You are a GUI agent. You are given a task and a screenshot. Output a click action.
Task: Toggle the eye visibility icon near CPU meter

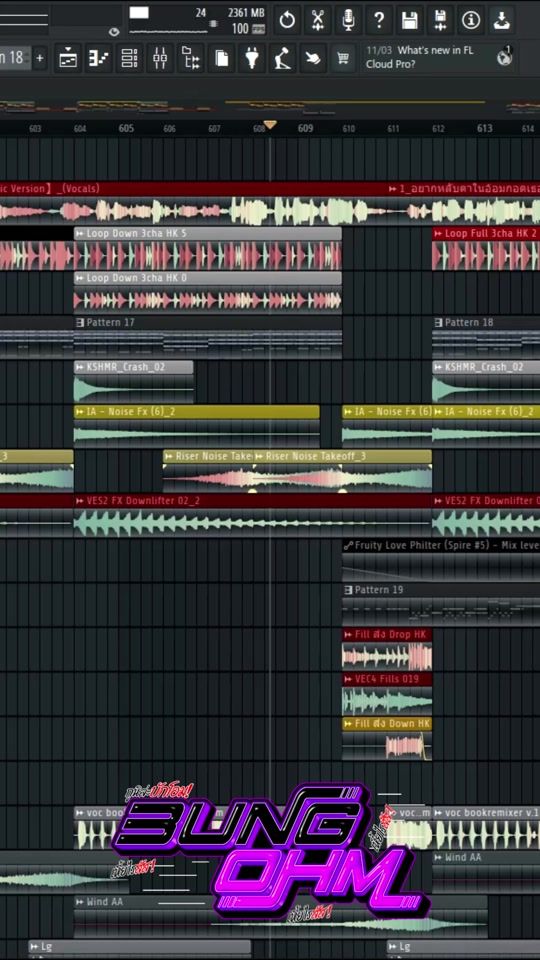coord(114,32)
